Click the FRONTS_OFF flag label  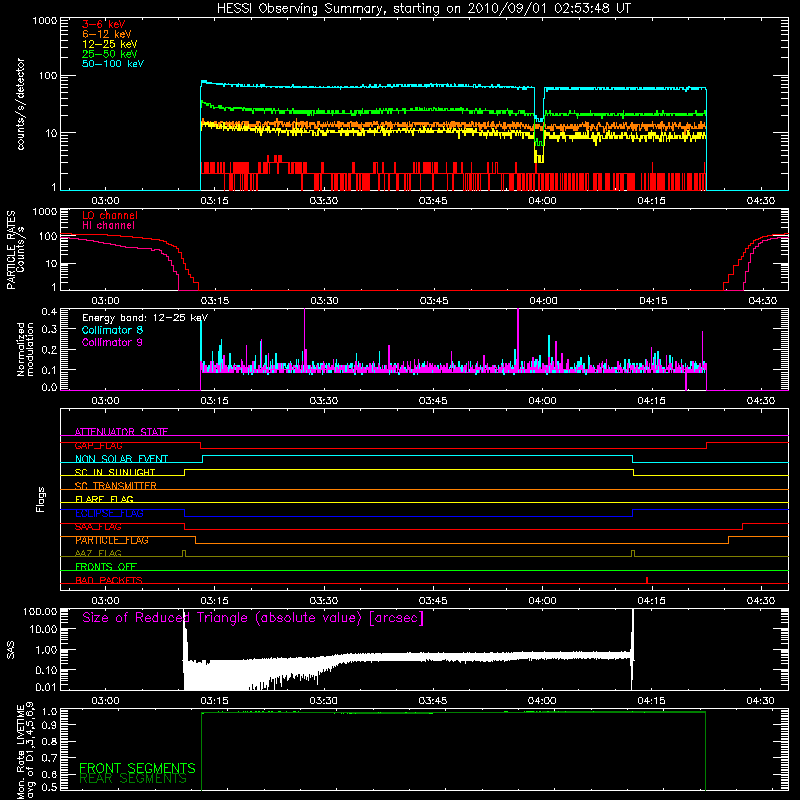pyautogui.click(x=106, y=567)
